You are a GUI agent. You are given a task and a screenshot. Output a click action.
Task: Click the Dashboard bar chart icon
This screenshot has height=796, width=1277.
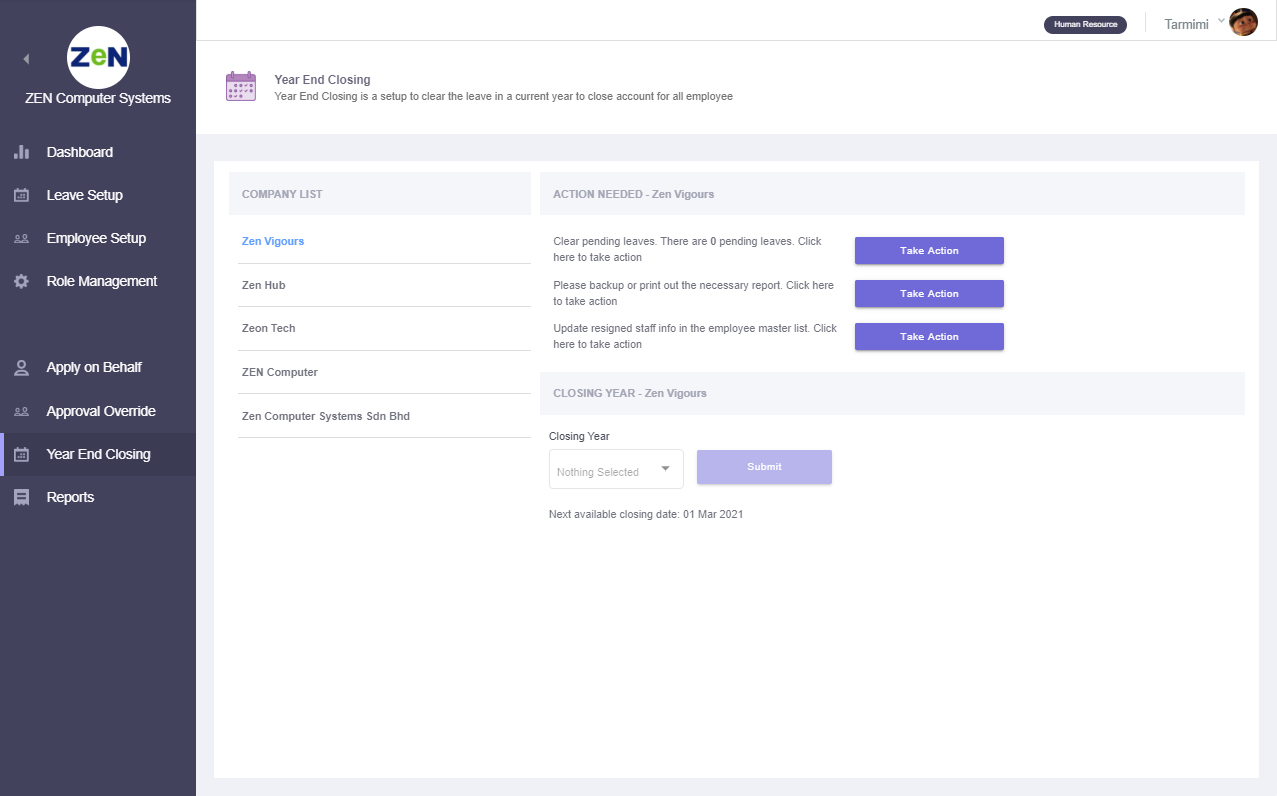click(x=21, y=152)
